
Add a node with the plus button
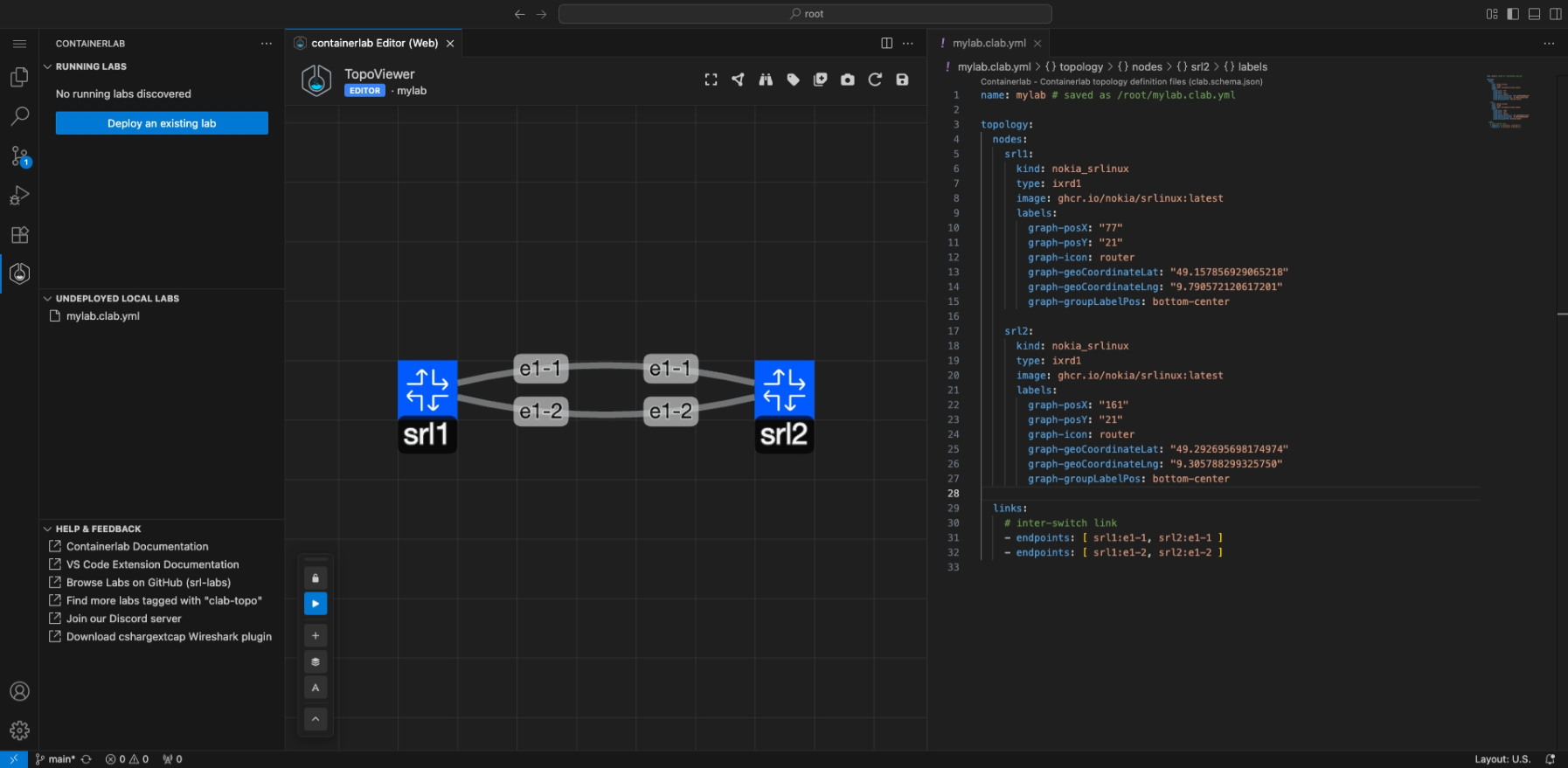pyautogui.click(x=316, y=635)
